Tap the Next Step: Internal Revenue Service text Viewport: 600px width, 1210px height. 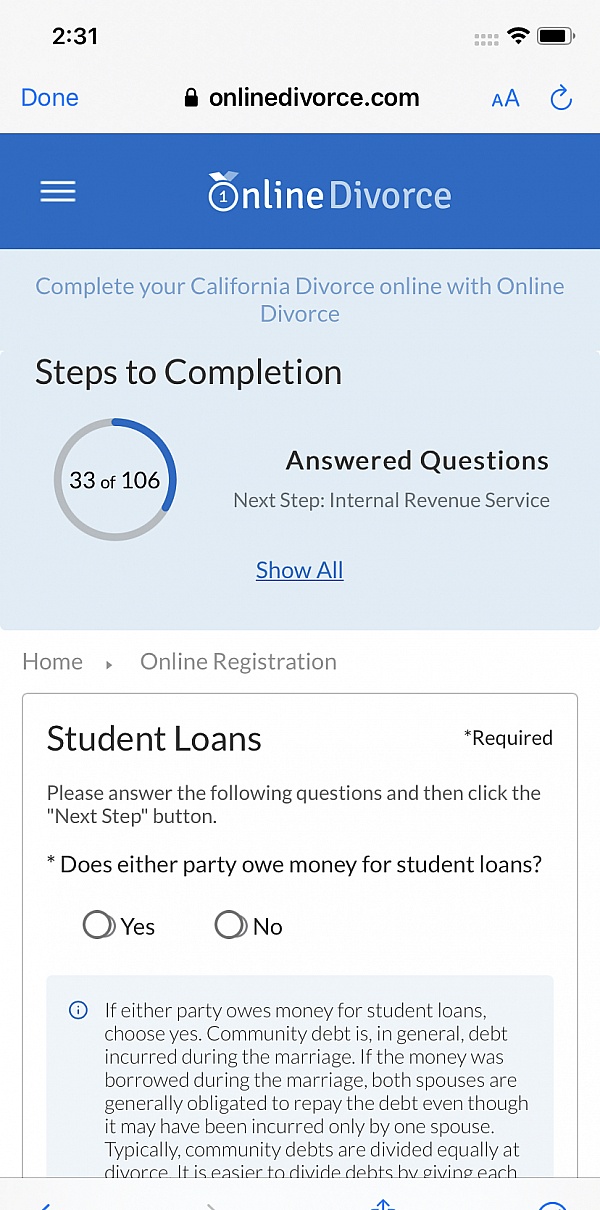tap(391, 500)
